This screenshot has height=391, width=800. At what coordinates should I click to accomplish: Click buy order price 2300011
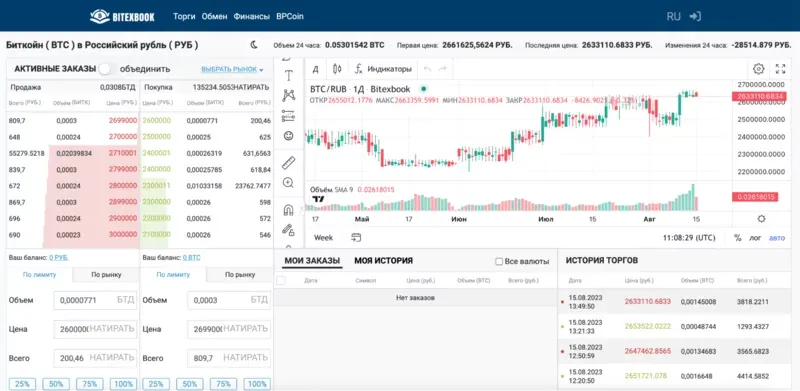click(156, 186)
